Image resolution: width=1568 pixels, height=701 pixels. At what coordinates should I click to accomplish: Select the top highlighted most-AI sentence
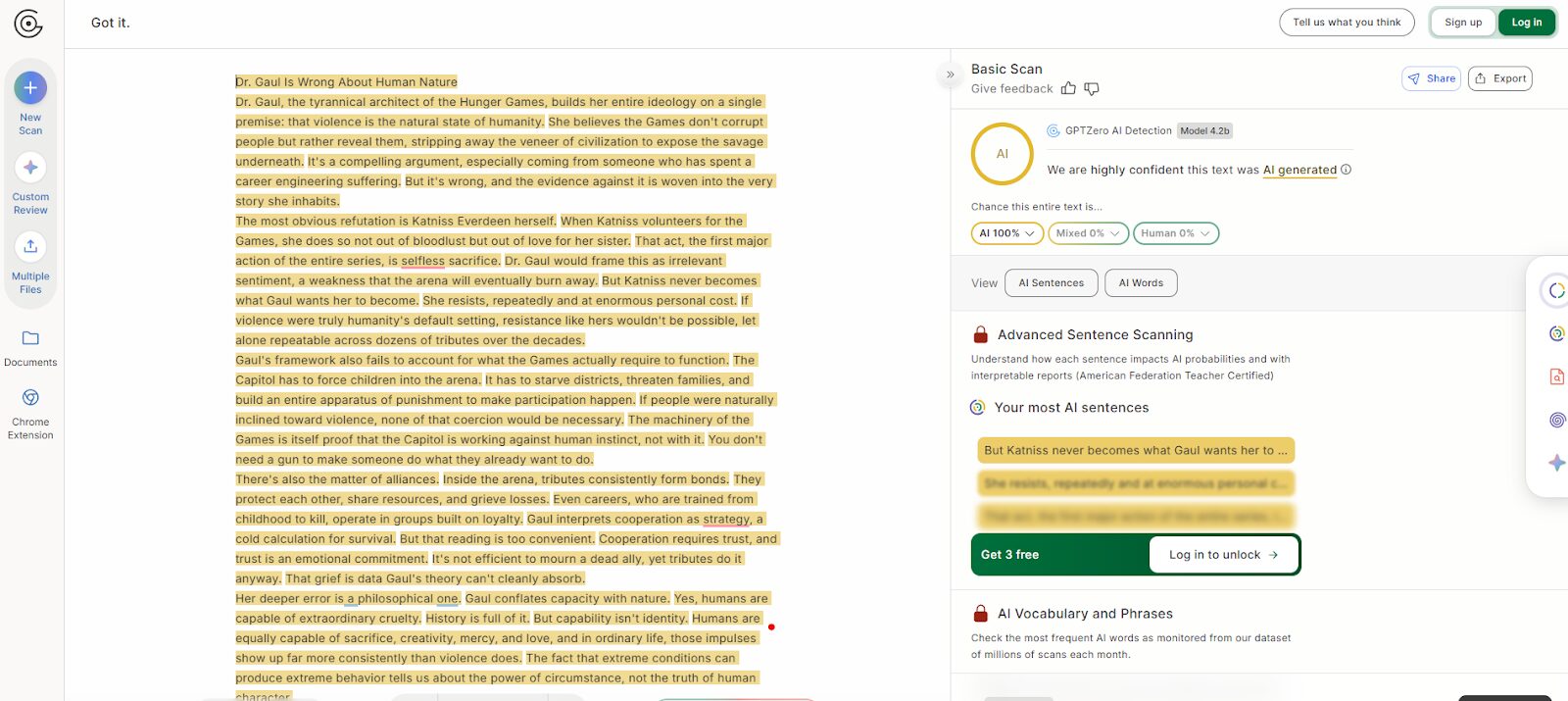pos(1135,450)
